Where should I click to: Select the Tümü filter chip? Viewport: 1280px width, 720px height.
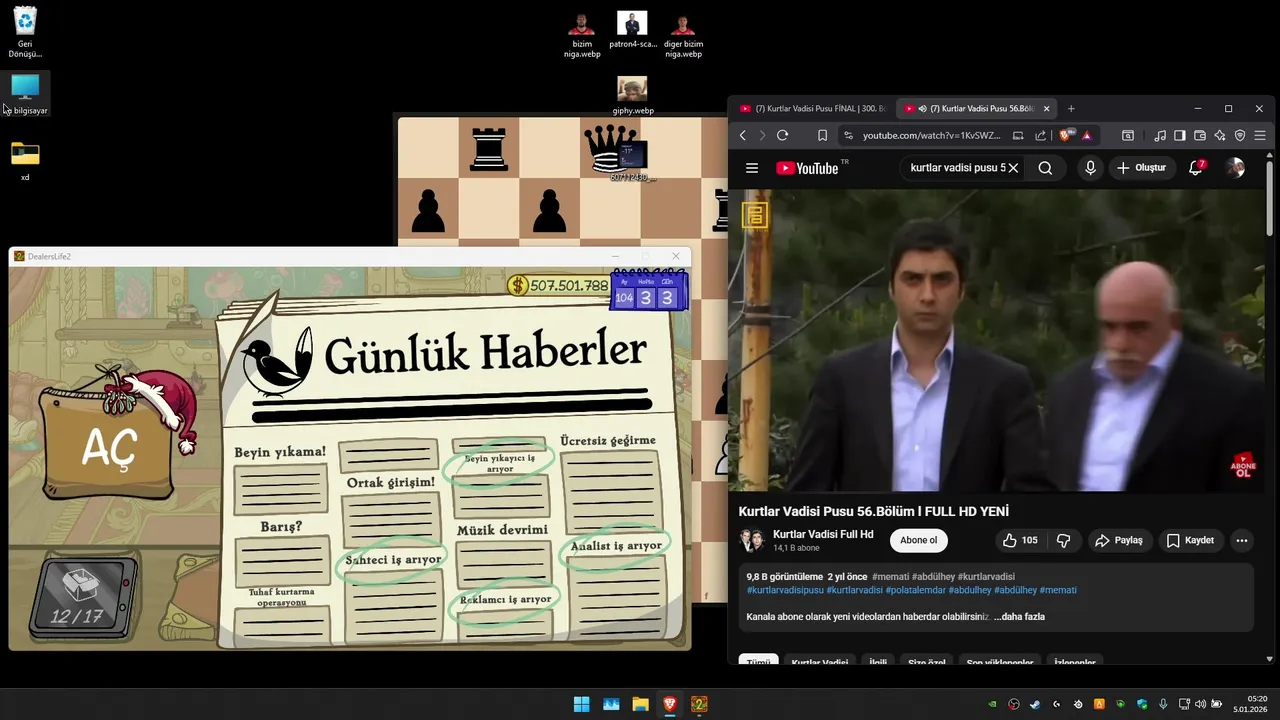pos(758,661)
